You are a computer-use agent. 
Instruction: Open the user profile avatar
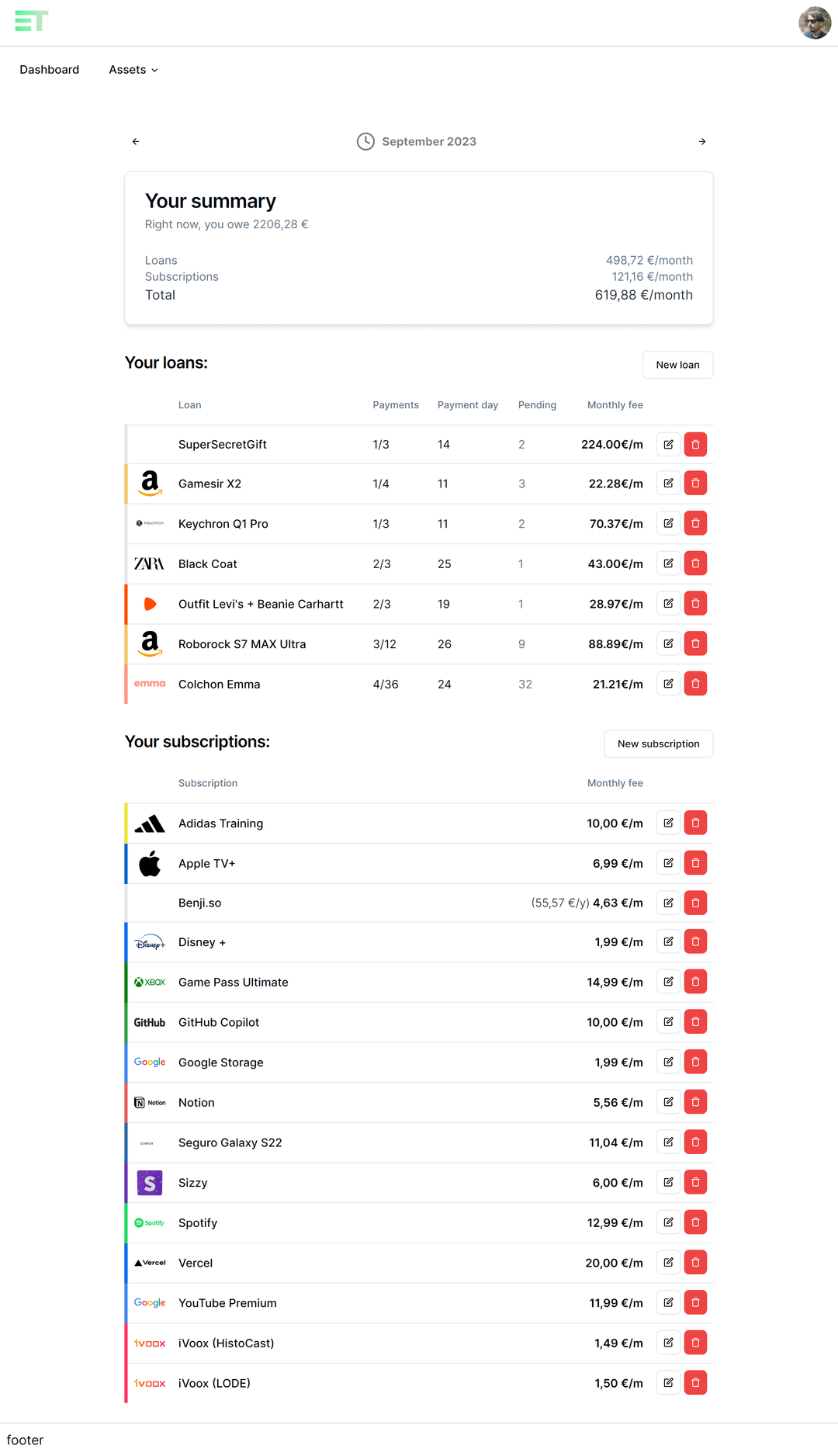click(815, 23)
